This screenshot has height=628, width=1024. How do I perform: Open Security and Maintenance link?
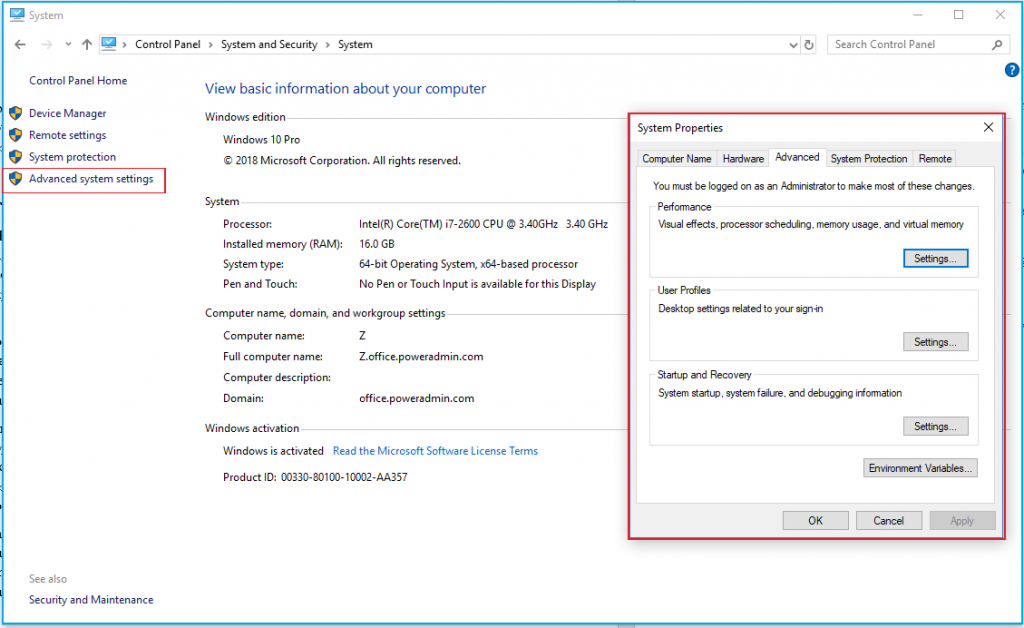pos(91,599)
